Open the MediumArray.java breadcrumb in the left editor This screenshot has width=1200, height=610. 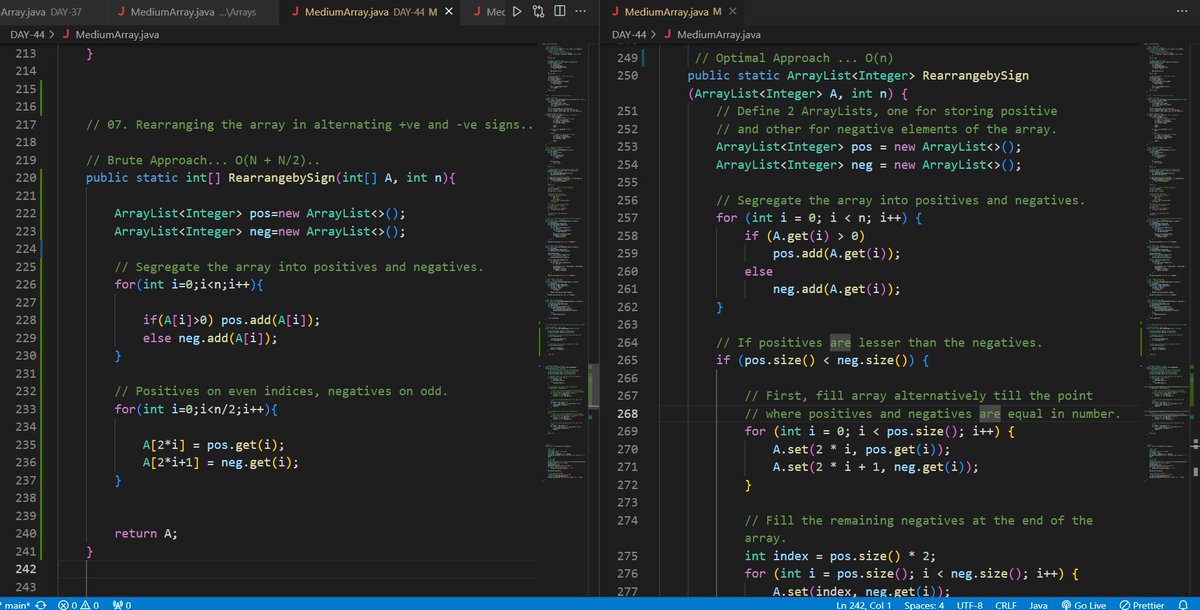tap(110, 35)
